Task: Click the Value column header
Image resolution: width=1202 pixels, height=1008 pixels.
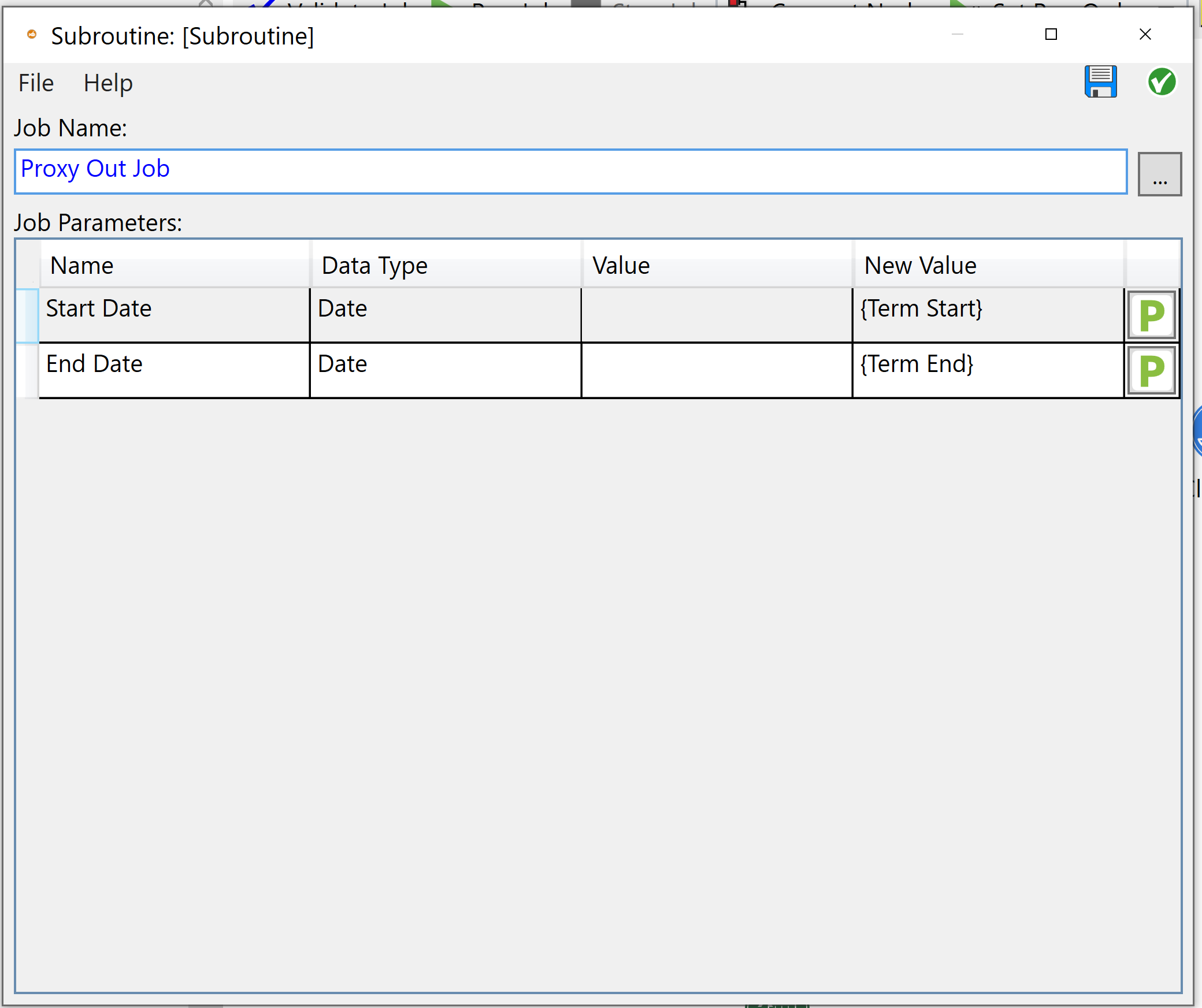Action: tap(717, 265)
